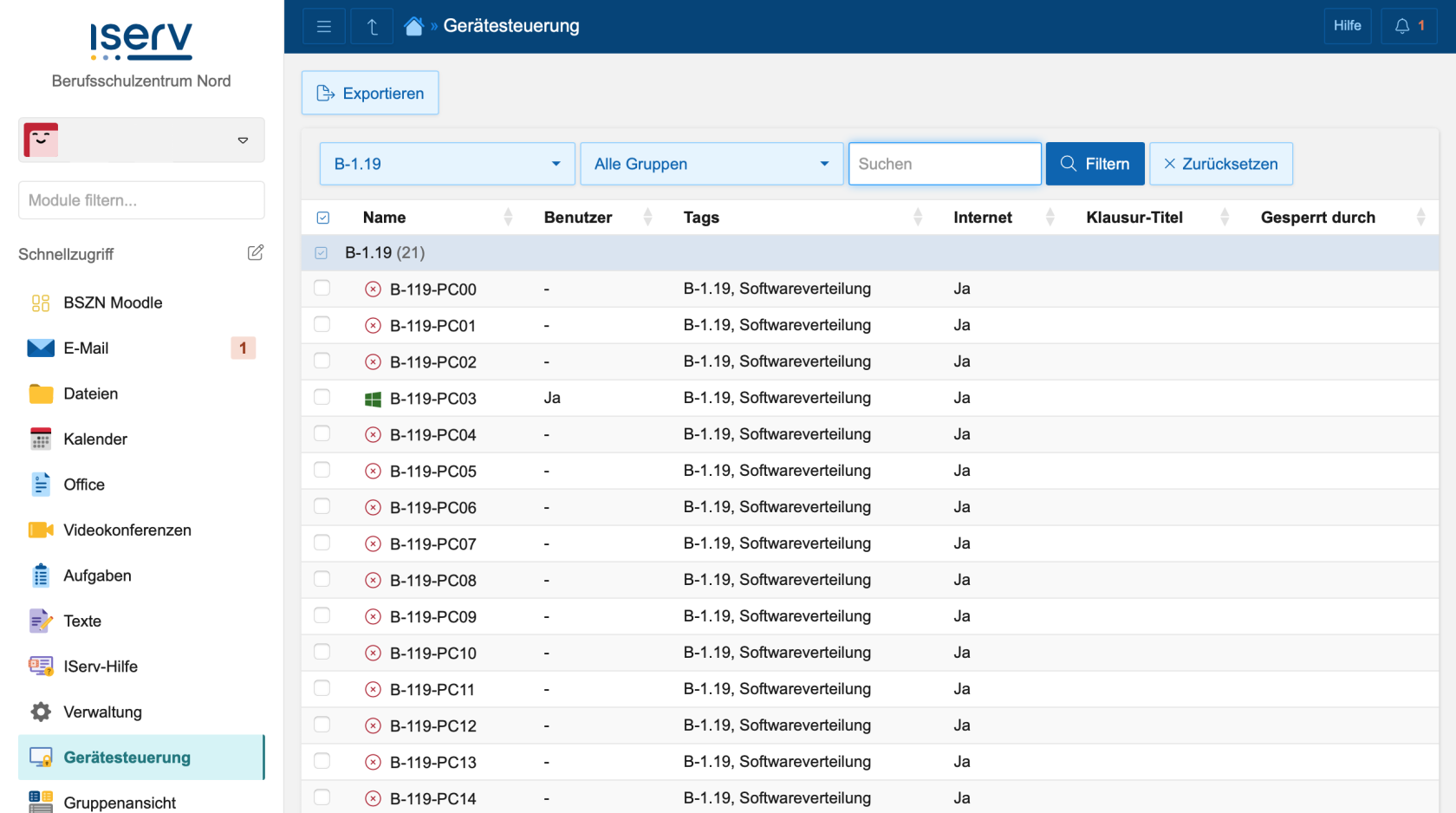Open Office module
Screen dimensions: 1456x813
click(x=141, y=485)
